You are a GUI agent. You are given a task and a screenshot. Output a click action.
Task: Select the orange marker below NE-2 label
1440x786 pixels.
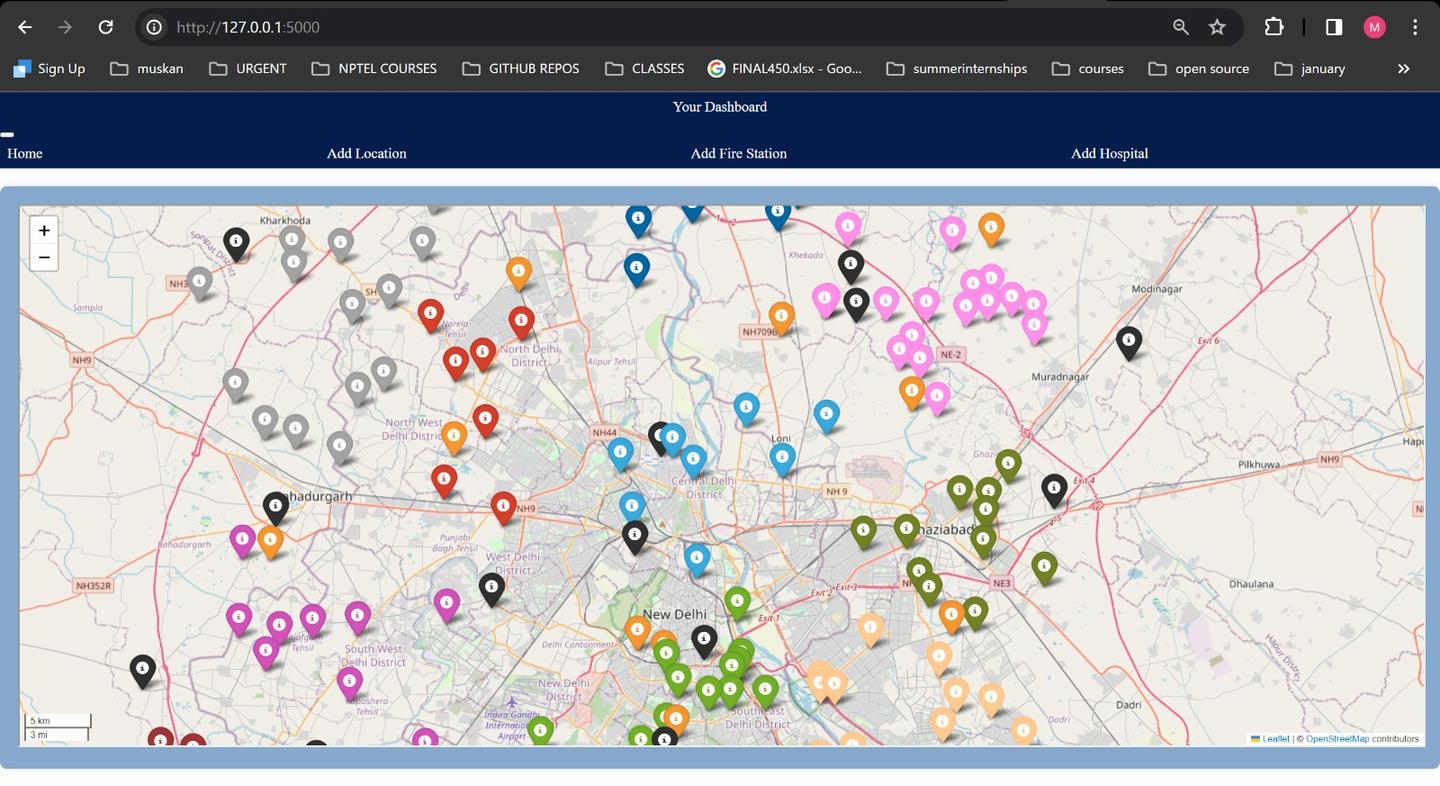click(912, 393)
